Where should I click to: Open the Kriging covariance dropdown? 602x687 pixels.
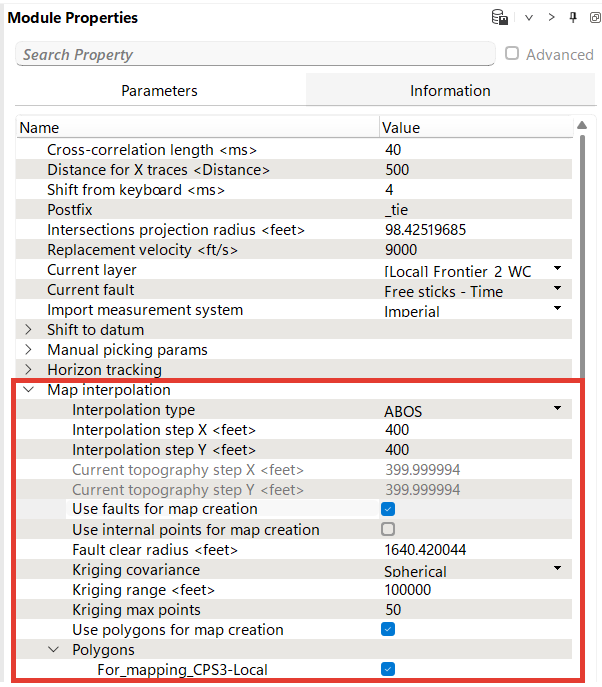point(557,568)
